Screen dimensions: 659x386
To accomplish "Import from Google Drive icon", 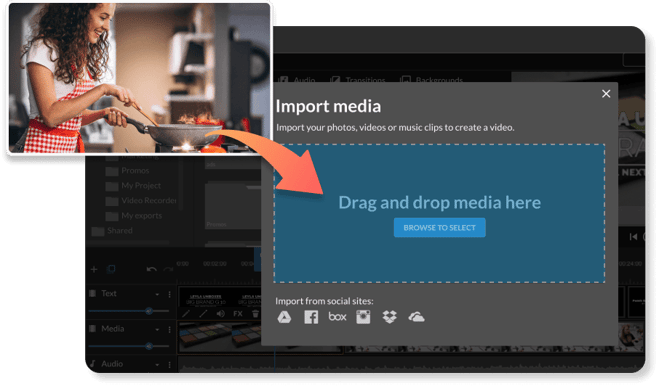I will point(284,317).
